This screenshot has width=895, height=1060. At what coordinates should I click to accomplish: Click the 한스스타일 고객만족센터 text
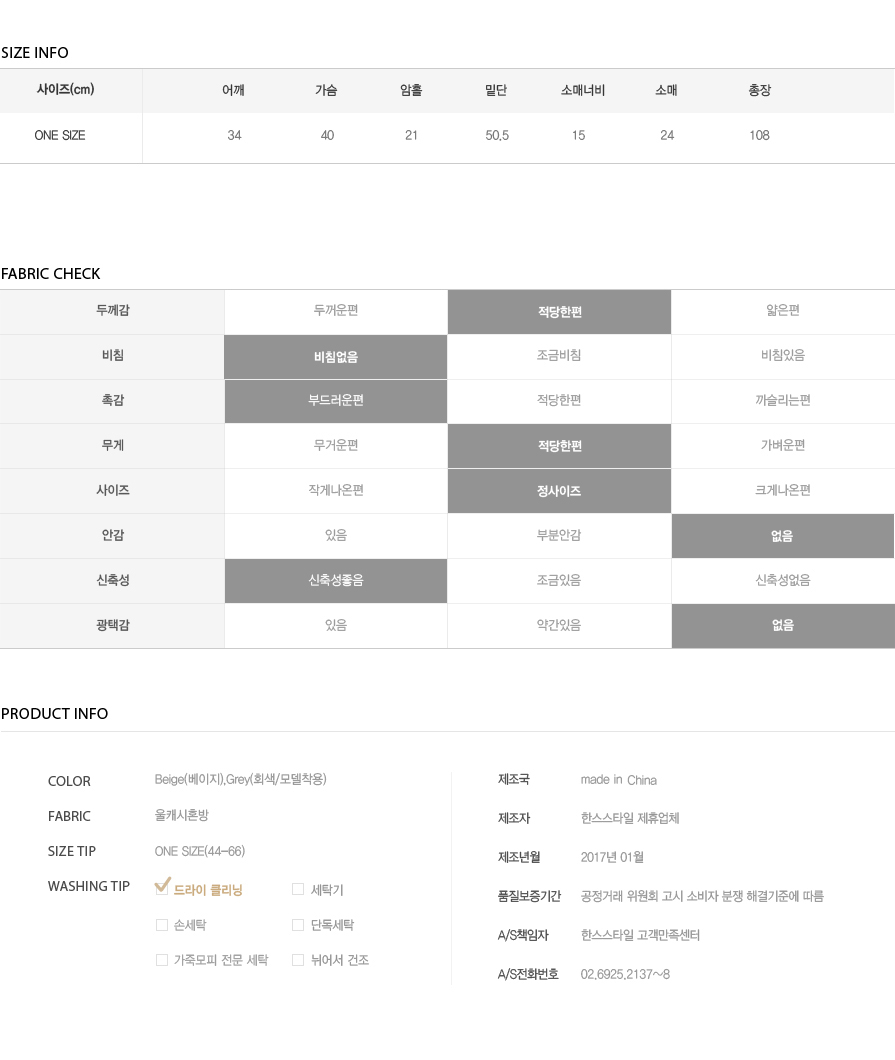640,935
